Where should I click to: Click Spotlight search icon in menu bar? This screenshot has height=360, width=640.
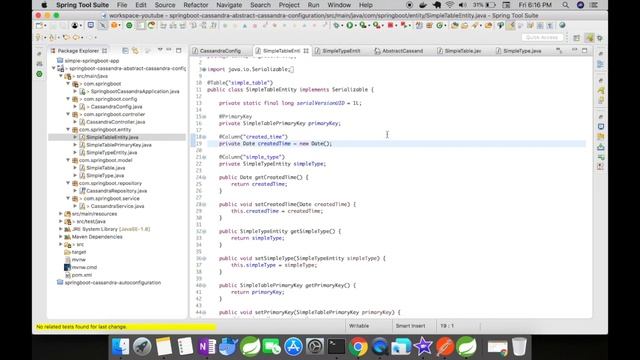565,5
